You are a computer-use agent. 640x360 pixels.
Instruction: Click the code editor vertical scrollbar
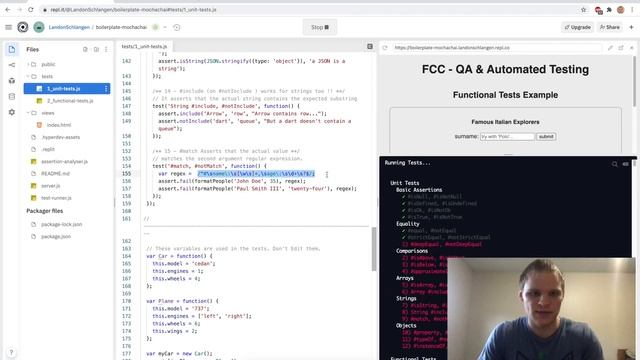click(374, 249)
